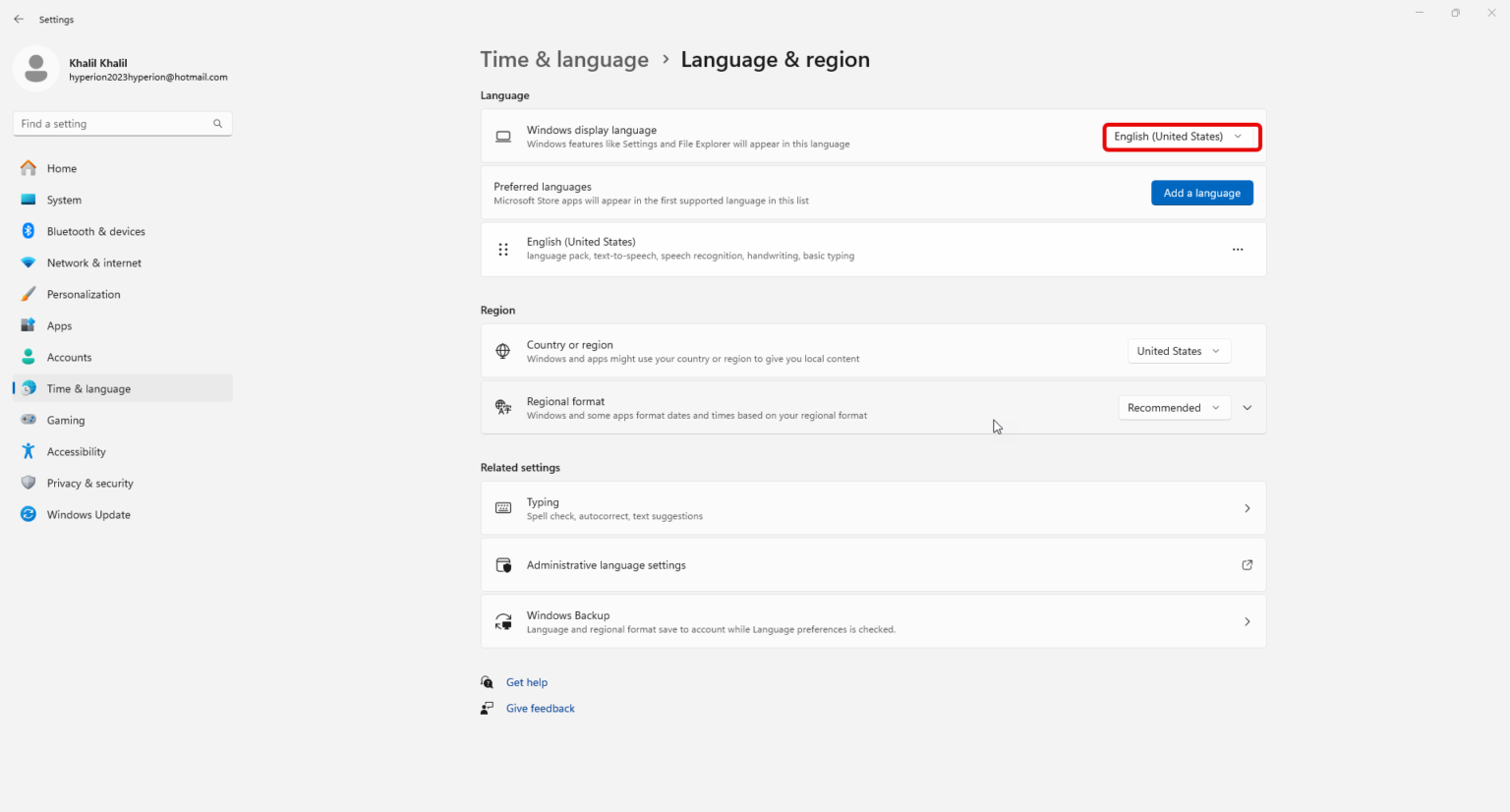Open options menu for English (United States)

coord(1237,249)
